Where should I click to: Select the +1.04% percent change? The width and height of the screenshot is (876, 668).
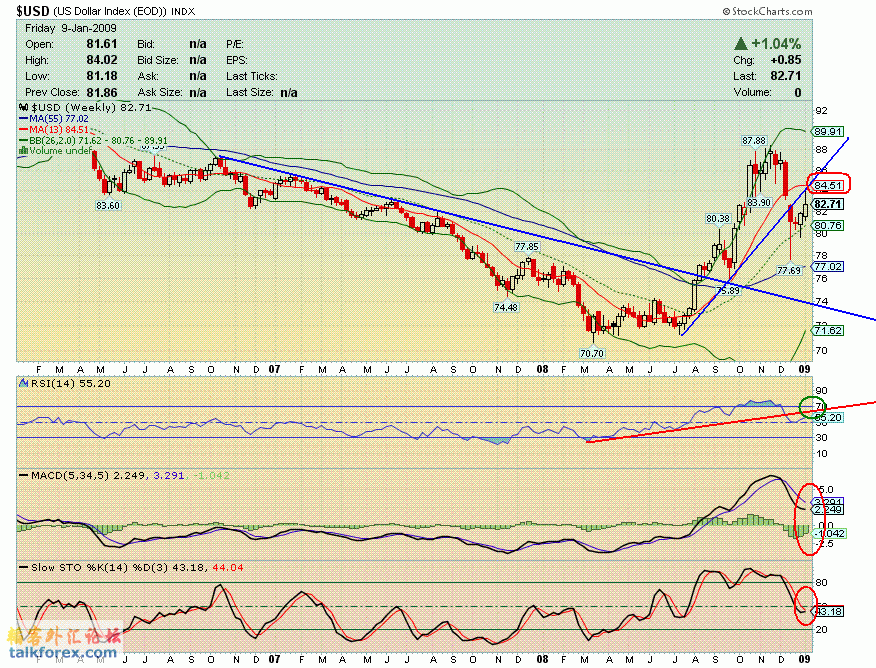coord(776,44)
